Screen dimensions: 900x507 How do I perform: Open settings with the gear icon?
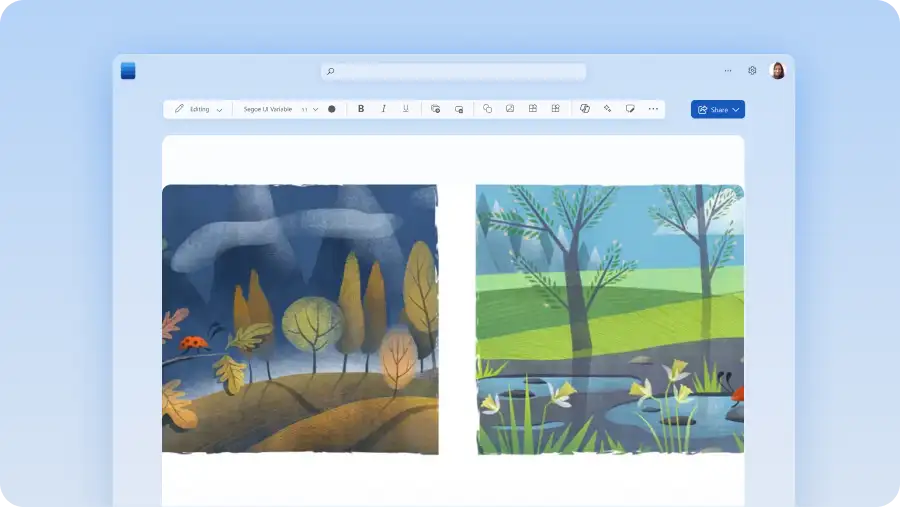752,71
